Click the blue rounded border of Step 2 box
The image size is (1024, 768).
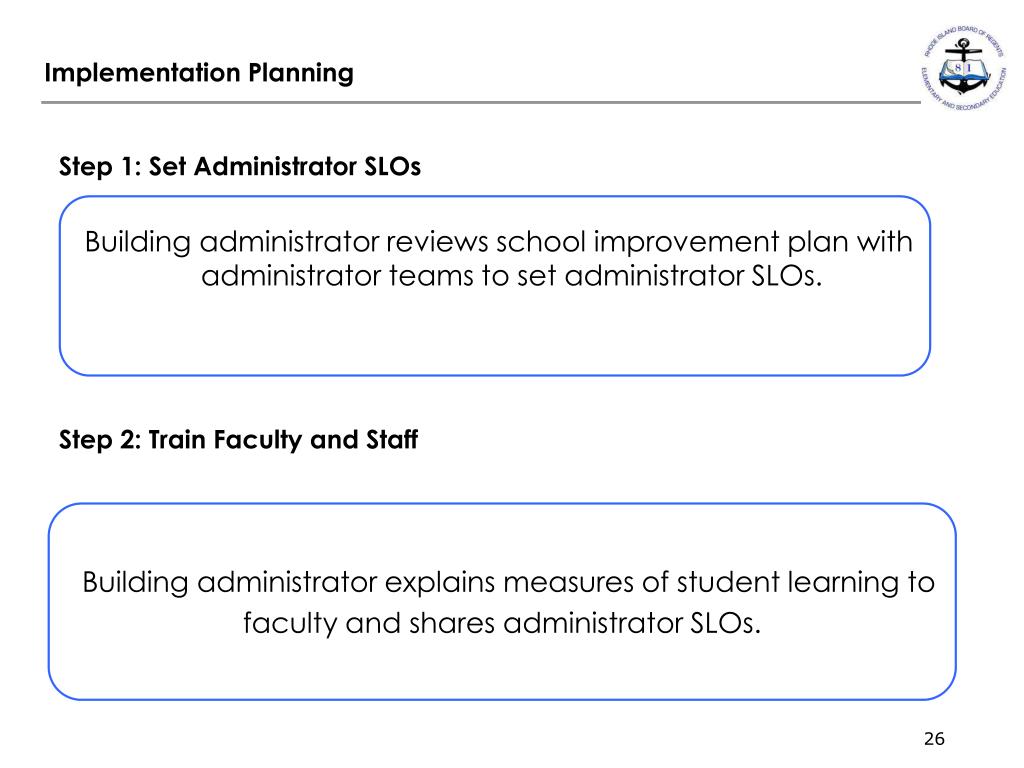[x=502, y=504]
